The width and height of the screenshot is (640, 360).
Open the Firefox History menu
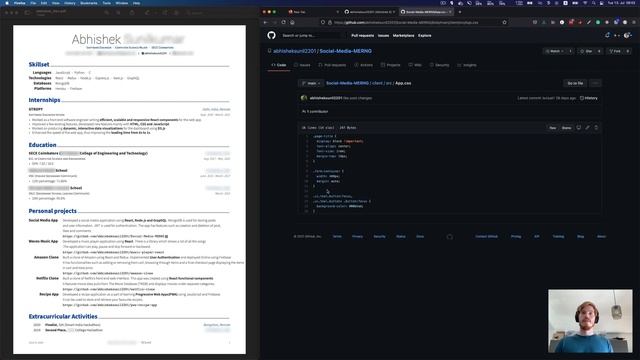click(70, 3)
